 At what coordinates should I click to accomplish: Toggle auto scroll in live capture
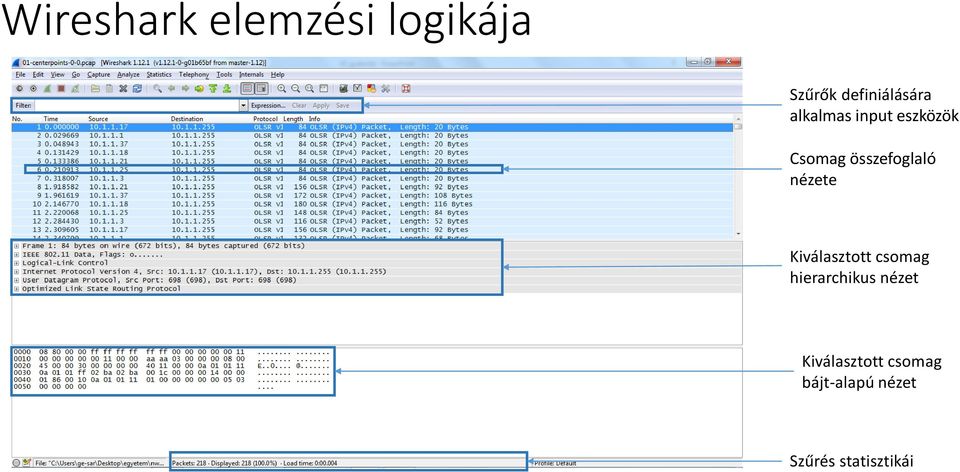pyautogui.click(x=261, y=89)
